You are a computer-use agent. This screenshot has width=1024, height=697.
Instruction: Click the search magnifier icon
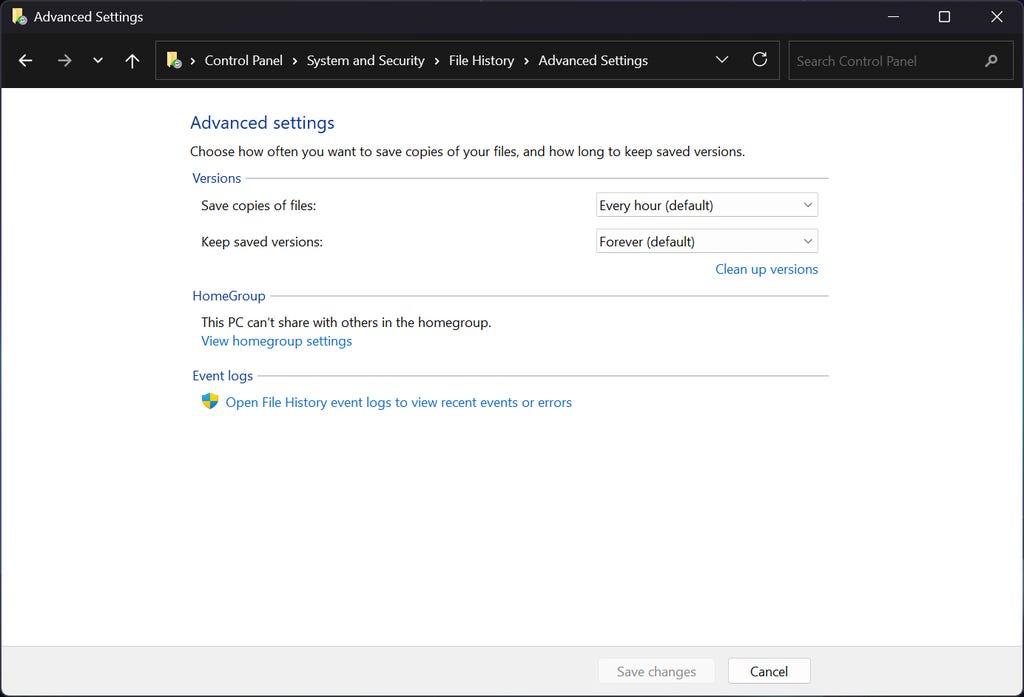click(991, 61)
